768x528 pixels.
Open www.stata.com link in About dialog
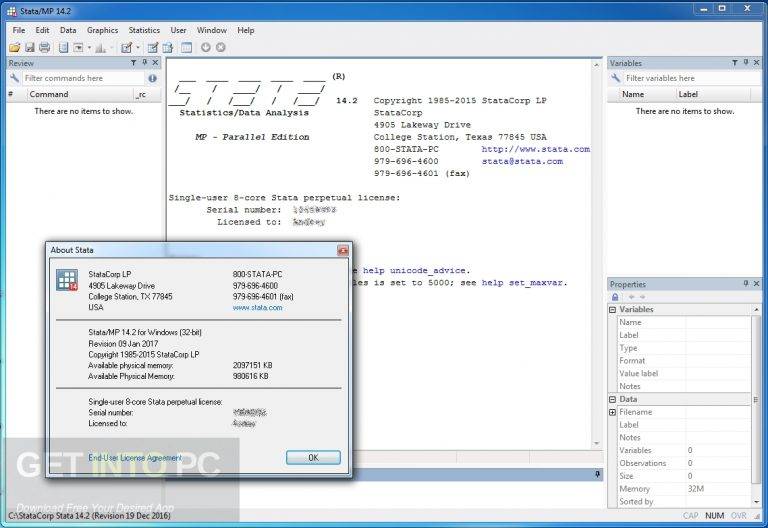click(257, 308)
